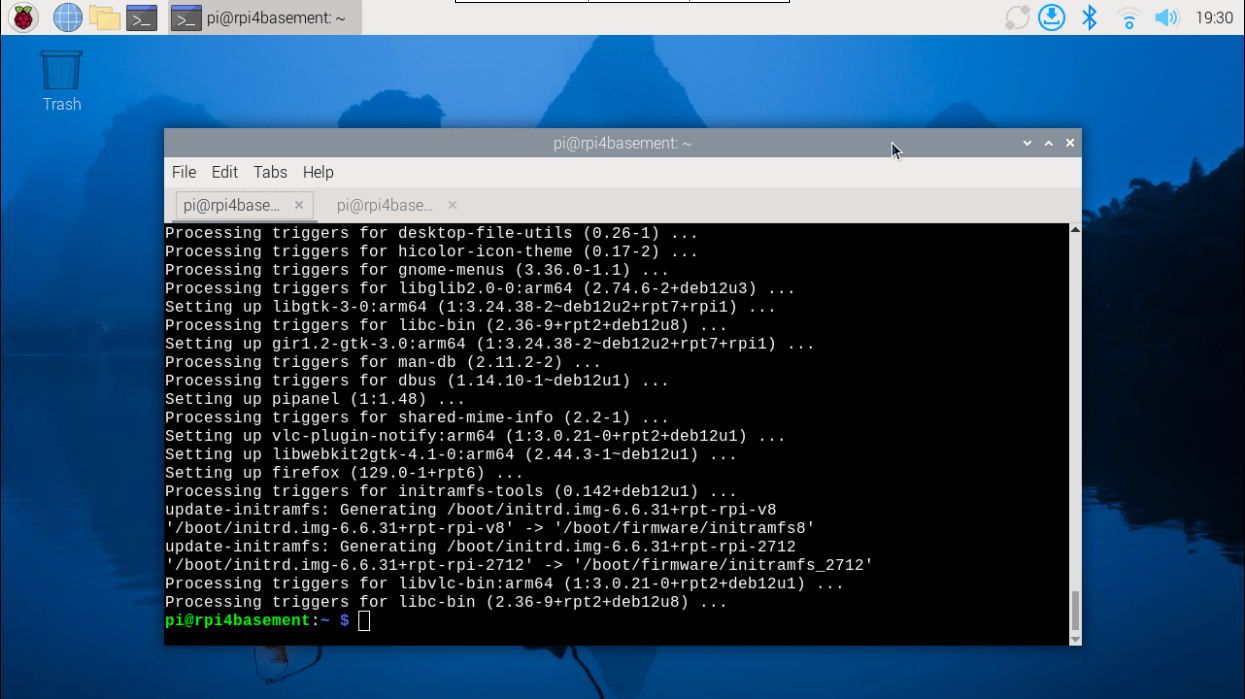Image resolution: width=1245 pixels, height=699 pixels.
Task: Click the pi@rpi4basement command prompt
Action: click(x=257, y=621)
